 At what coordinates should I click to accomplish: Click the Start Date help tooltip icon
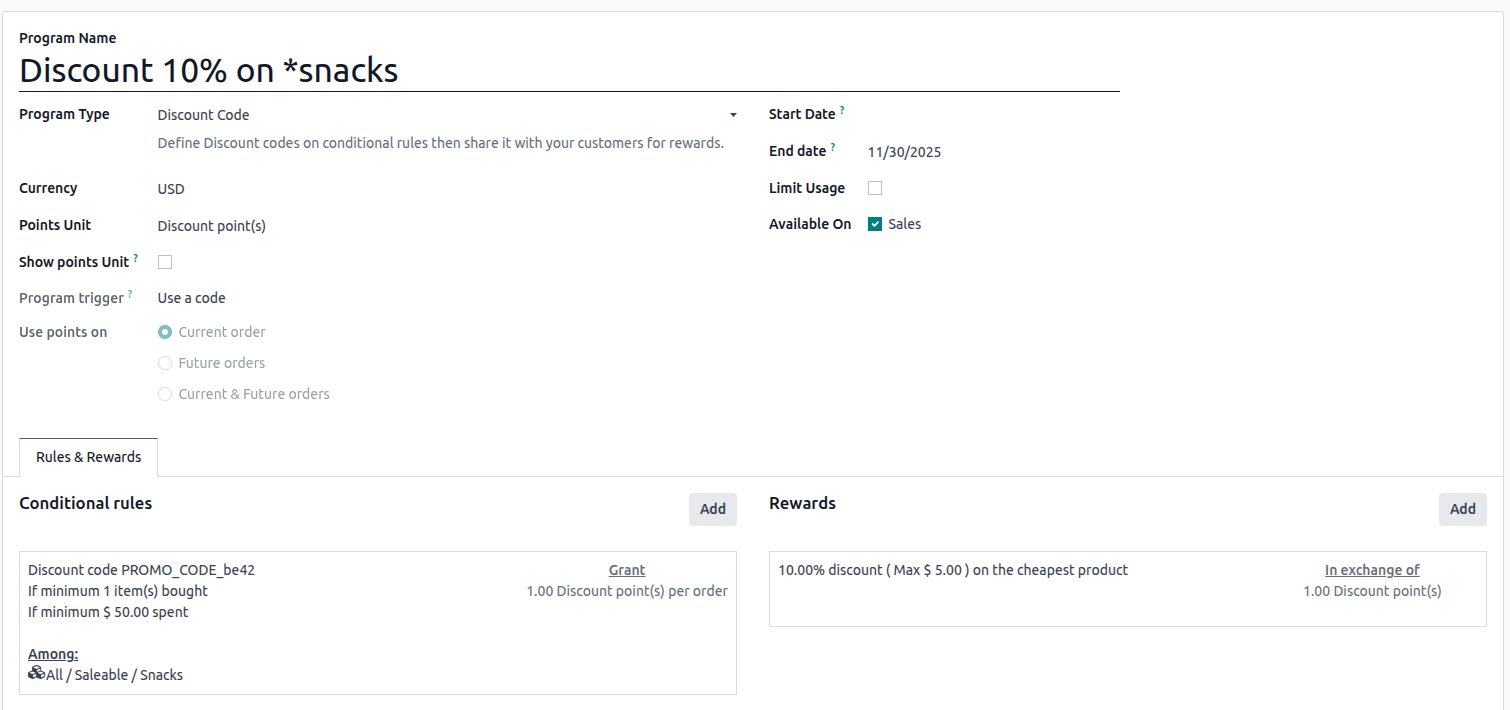pos(842,110)
